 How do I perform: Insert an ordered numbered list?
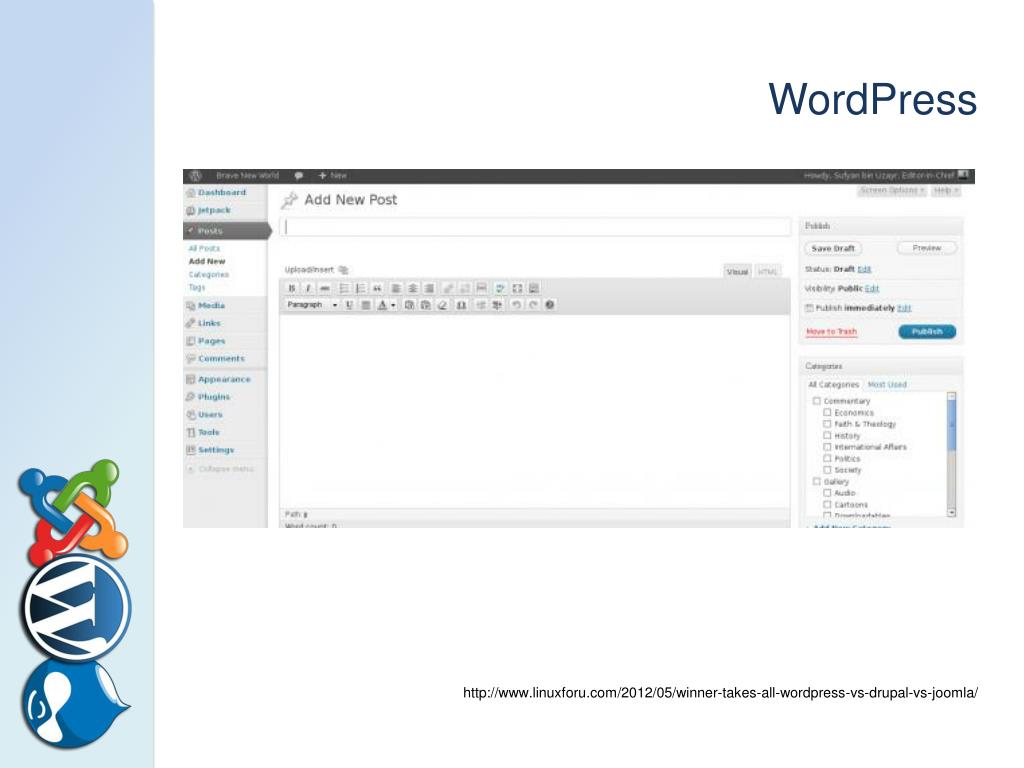point(360,288)
